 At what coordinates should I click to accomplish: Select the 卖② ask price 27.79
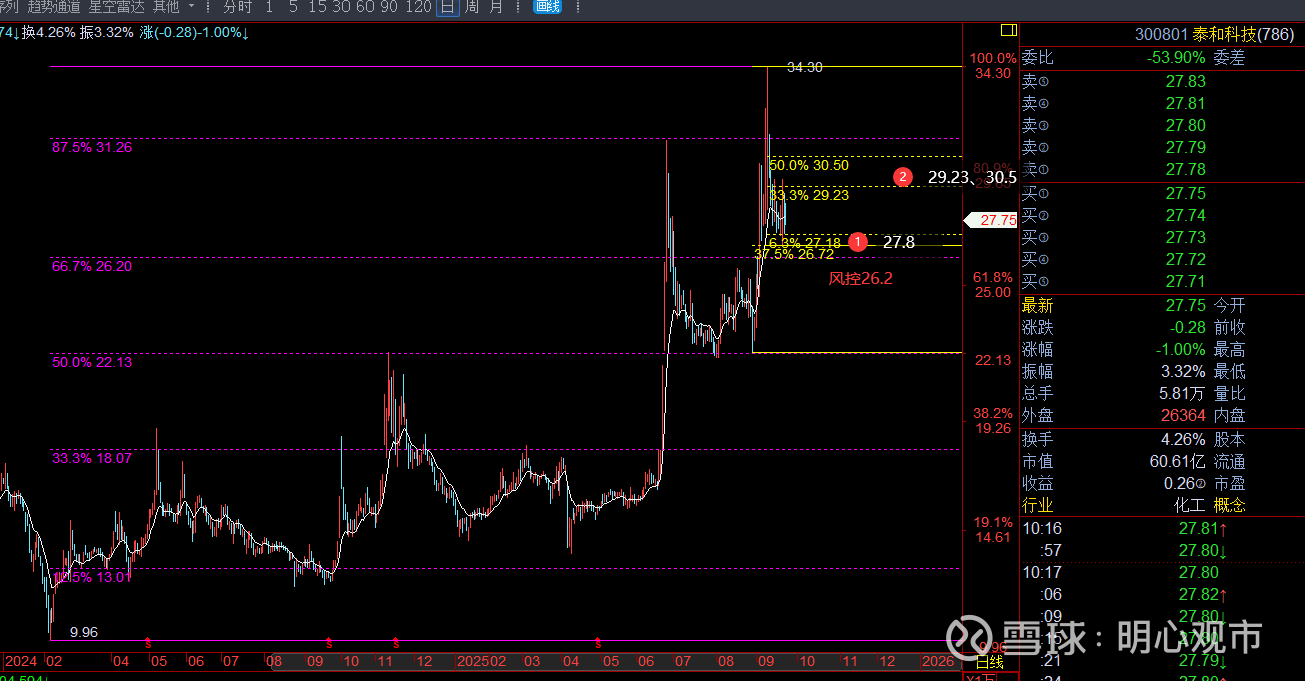[1186, 148]
